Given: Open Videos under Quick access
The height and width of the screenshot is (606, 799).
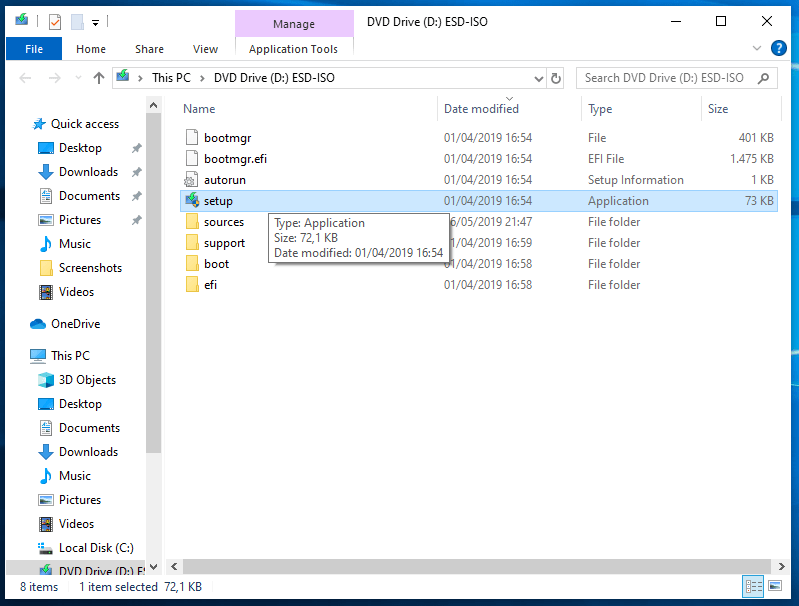Looking at the screenshot, I should [x=76, y=292].
